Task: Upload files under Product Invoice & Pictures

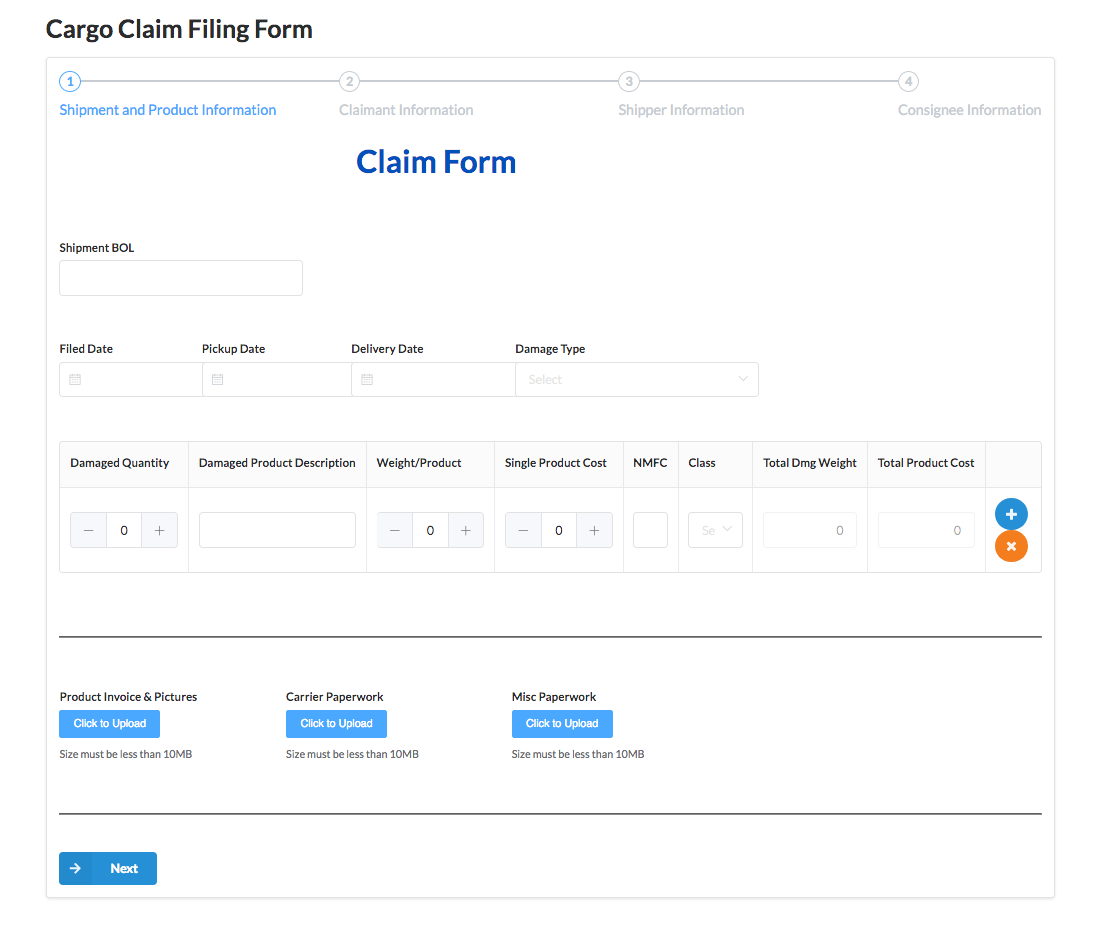Action: tap(109, 723)
